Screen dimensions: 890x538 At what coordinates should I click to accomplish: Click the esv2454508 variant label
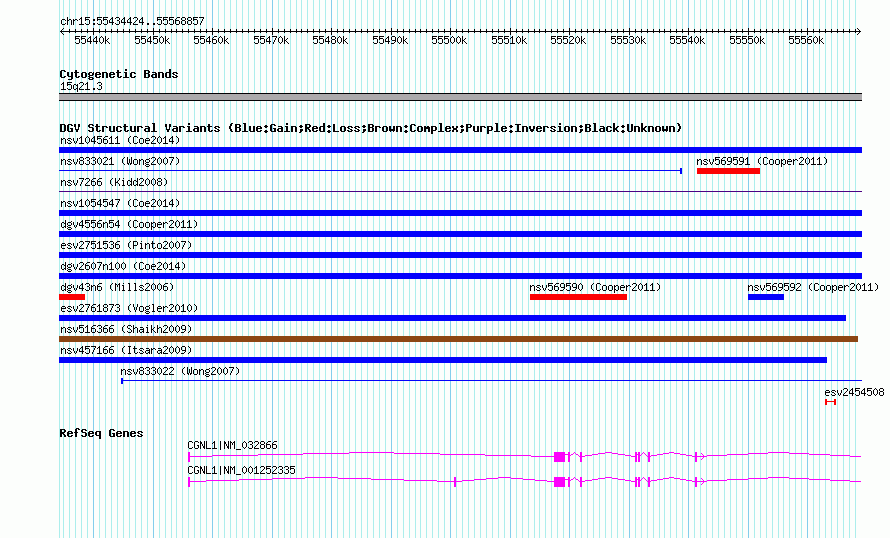(854, 392)
